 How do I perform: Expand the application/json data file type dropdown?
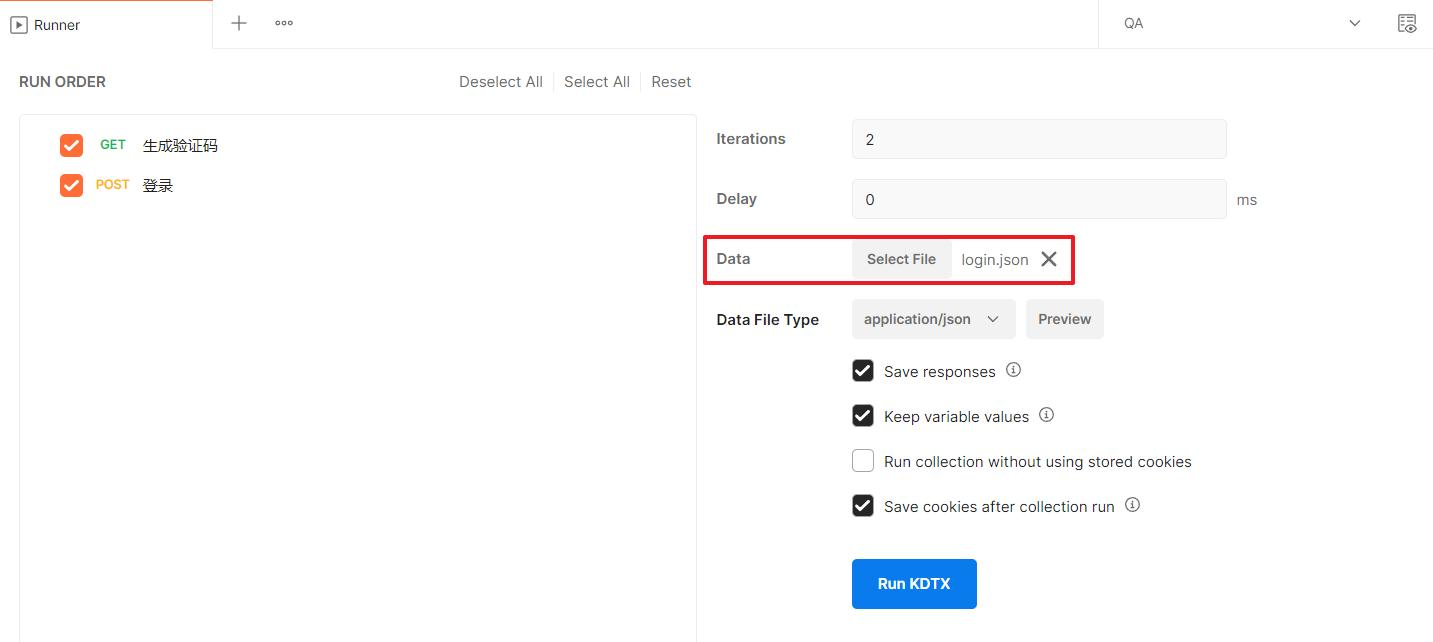pos(933,319)
